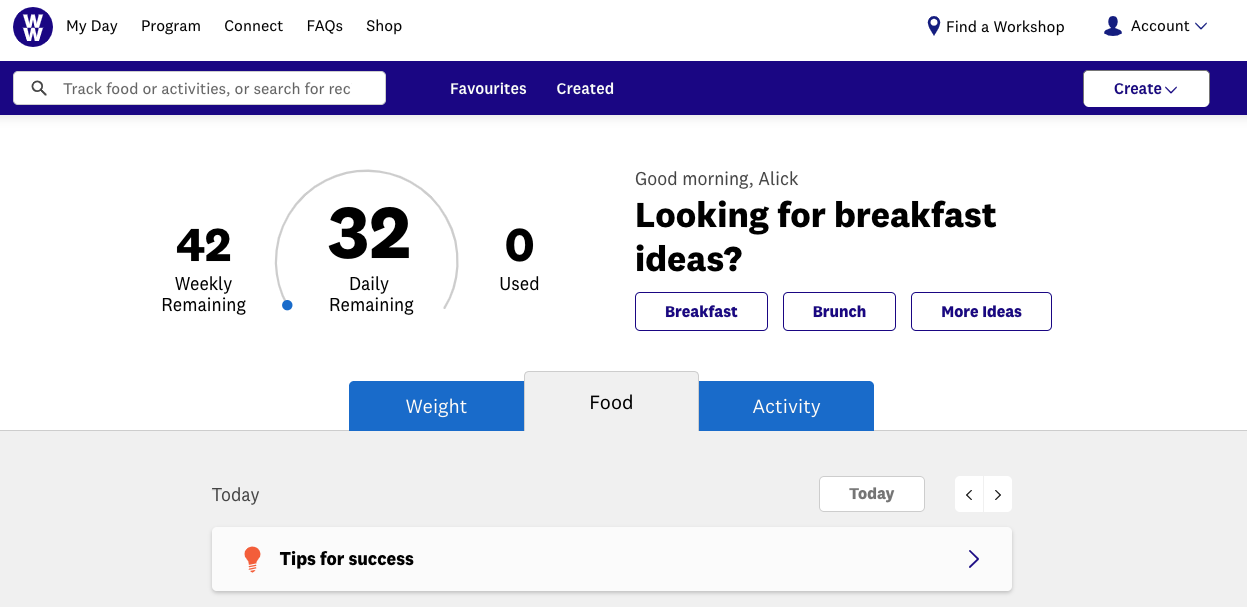This screenshot has height=607, width=1247.
Task: Click the blue dot on points dial
Action: [287, 305]
